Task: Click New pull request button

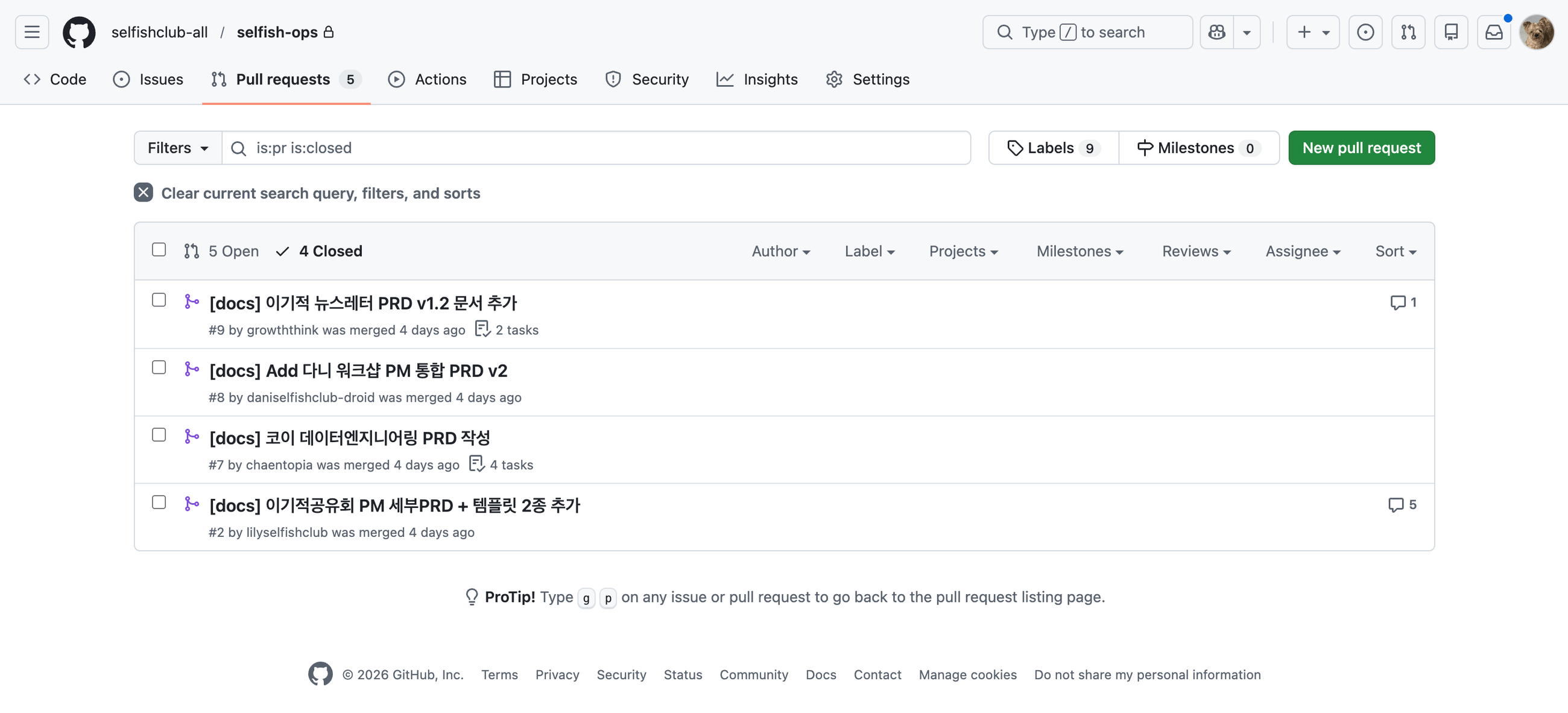Action: [x=1361, y=148]
